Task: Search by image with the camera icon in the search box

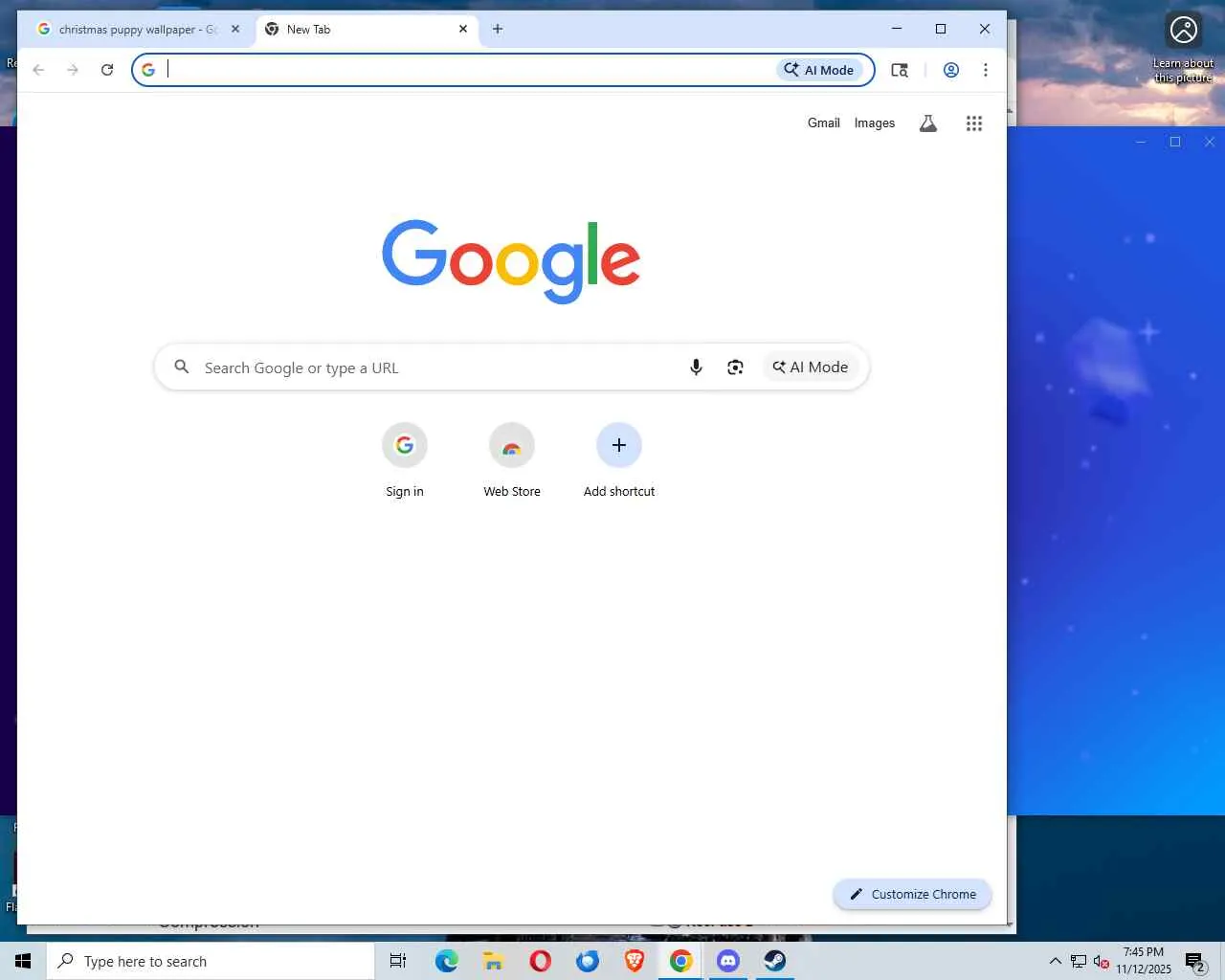Action: pyautogui.click(x=735, y=367)
